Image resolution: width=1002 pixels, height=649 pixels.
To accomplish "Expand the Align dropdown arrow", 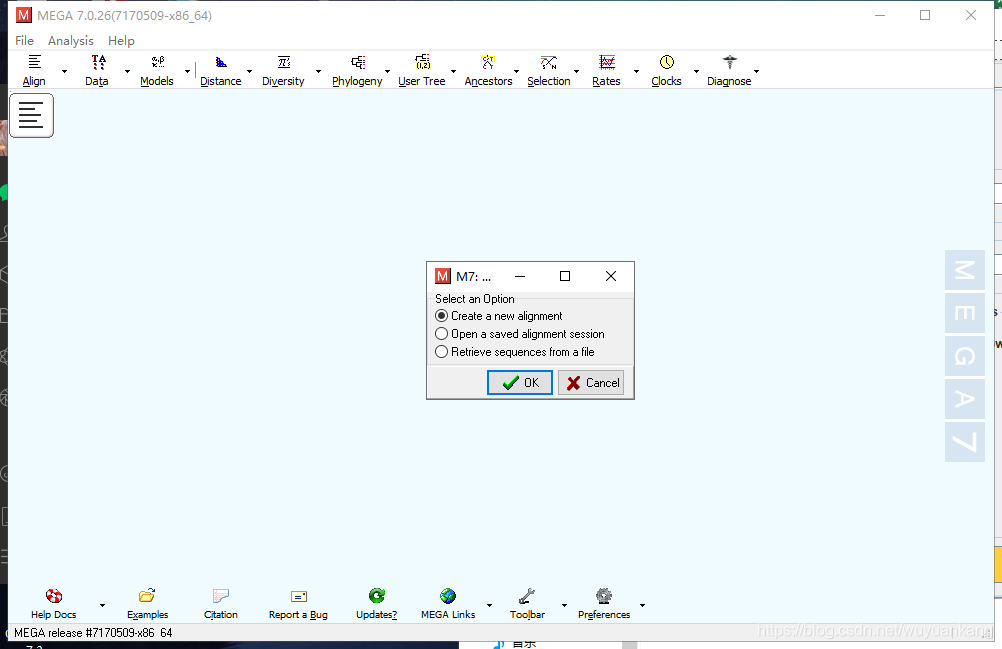I will pos(64,72).
